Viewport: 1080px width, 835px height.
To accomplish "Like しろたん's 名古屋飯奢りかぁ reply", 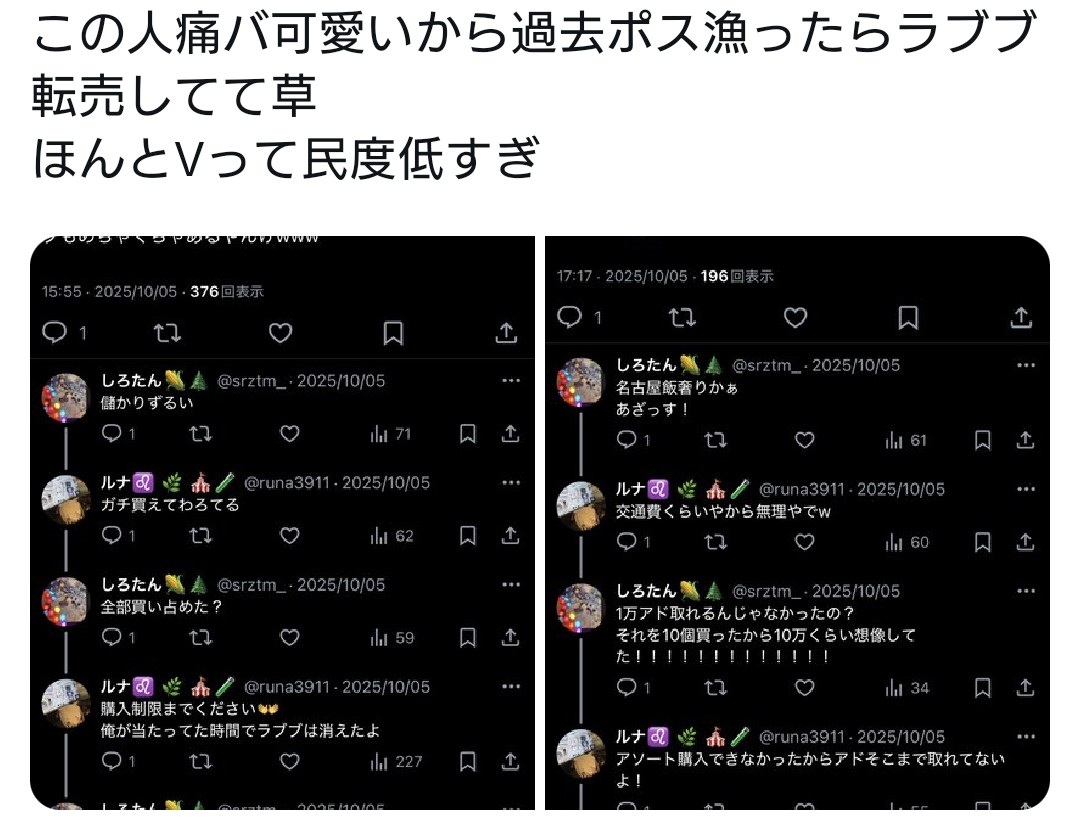I will pyautogui.click(x=804, y=440).
